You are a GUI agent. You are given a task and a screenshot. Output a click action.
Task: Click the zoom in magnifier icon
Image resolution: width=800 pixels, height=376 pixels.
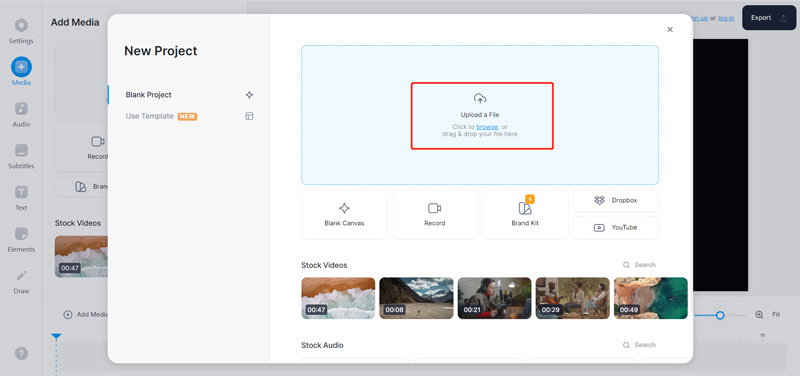click(759, 315)
